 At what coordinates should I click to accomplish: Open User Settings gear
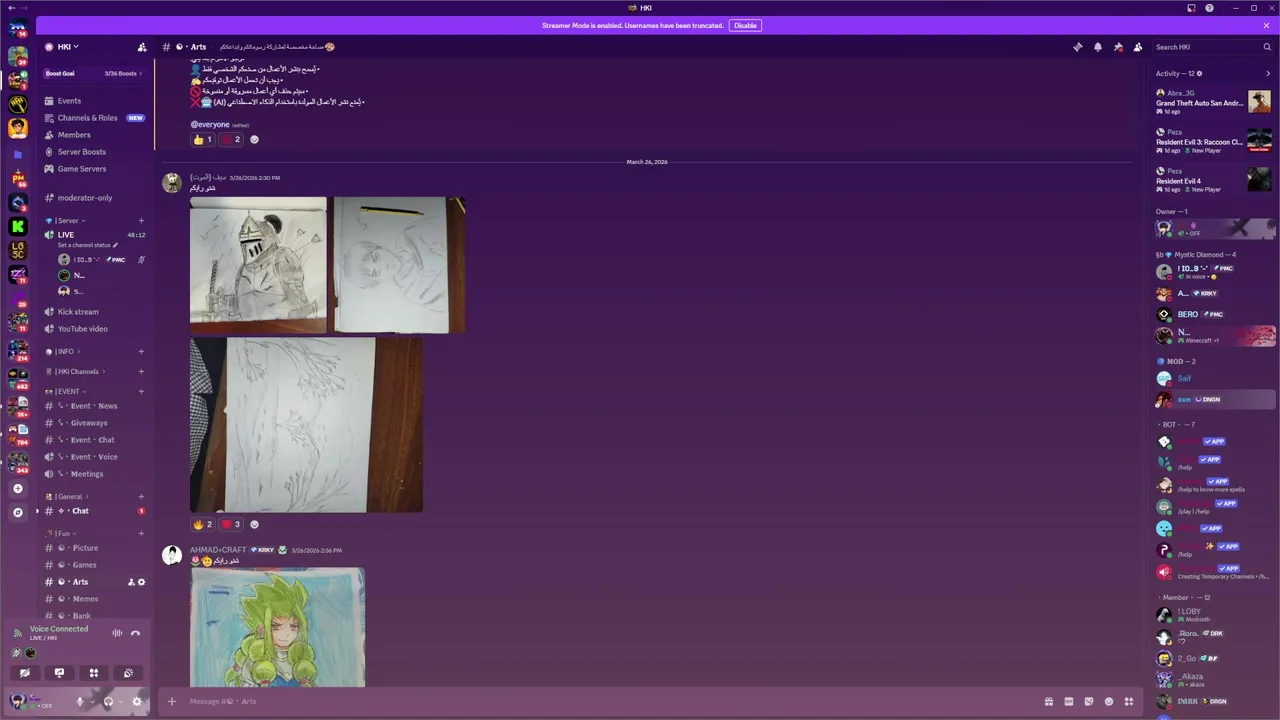click(x=137, y=701)
